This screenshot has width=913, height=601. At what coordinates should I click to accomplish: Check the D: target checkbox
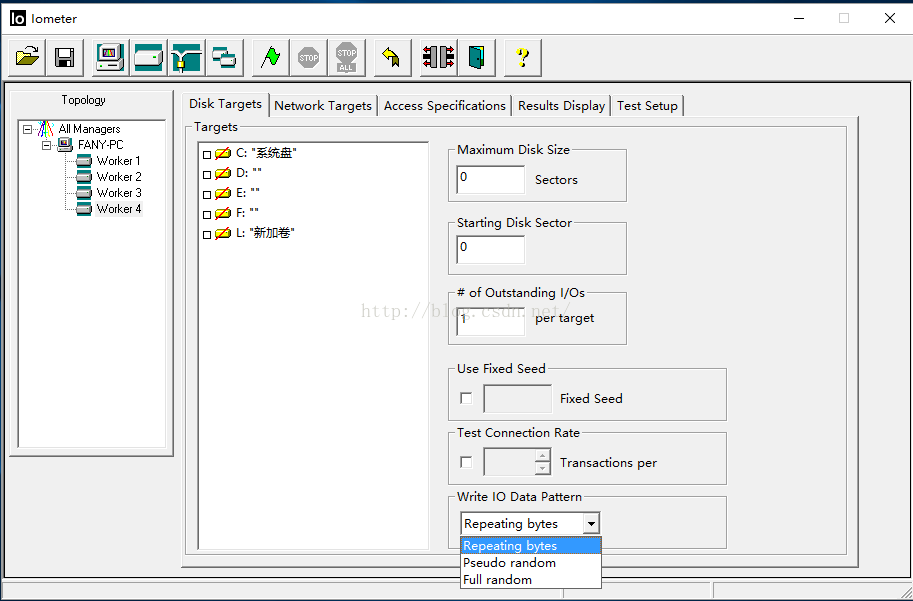click(x=207, y=175)
